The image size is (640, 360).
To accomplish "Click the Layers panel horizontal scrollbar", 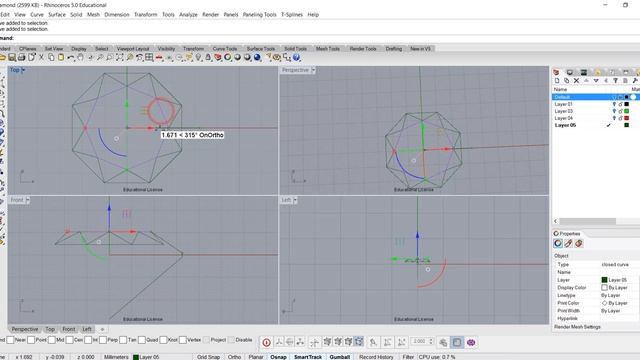I will tap(587, 221).
